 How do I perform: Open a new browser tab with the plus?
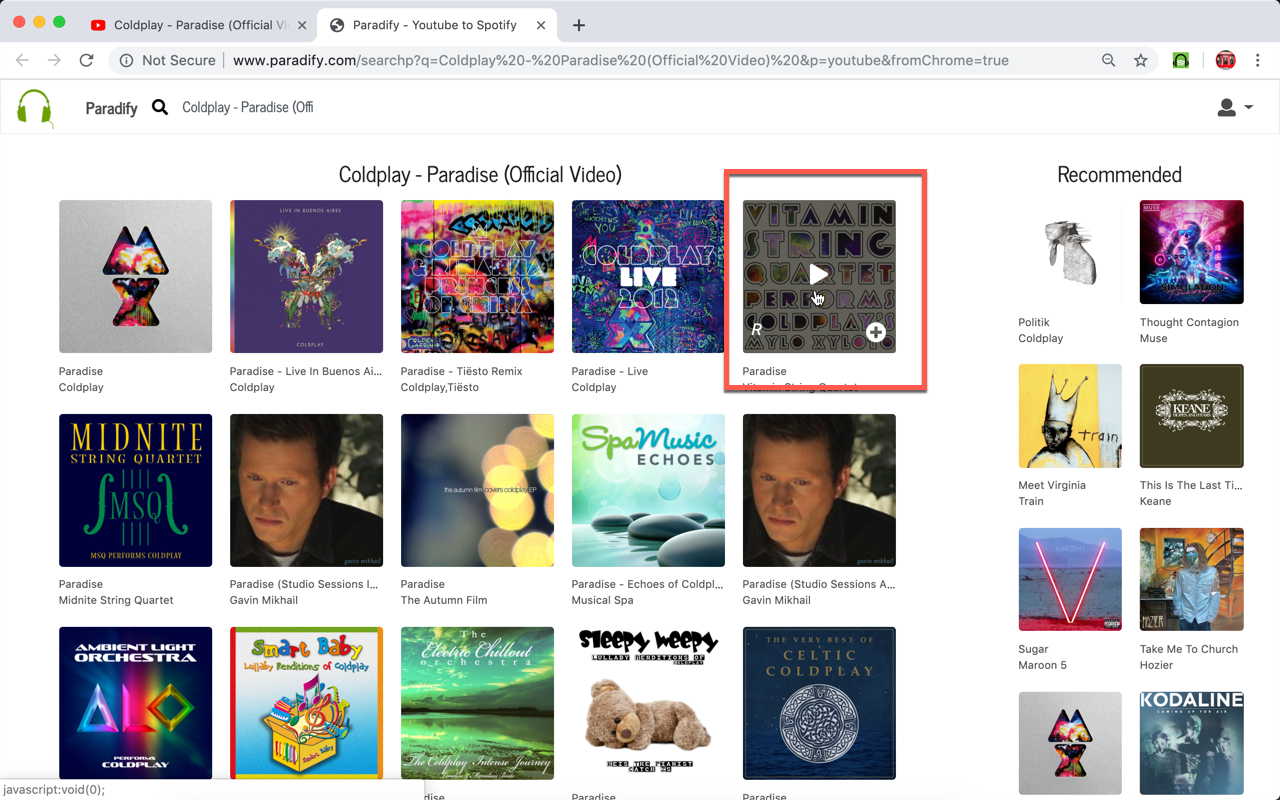[x=578, y=26]
